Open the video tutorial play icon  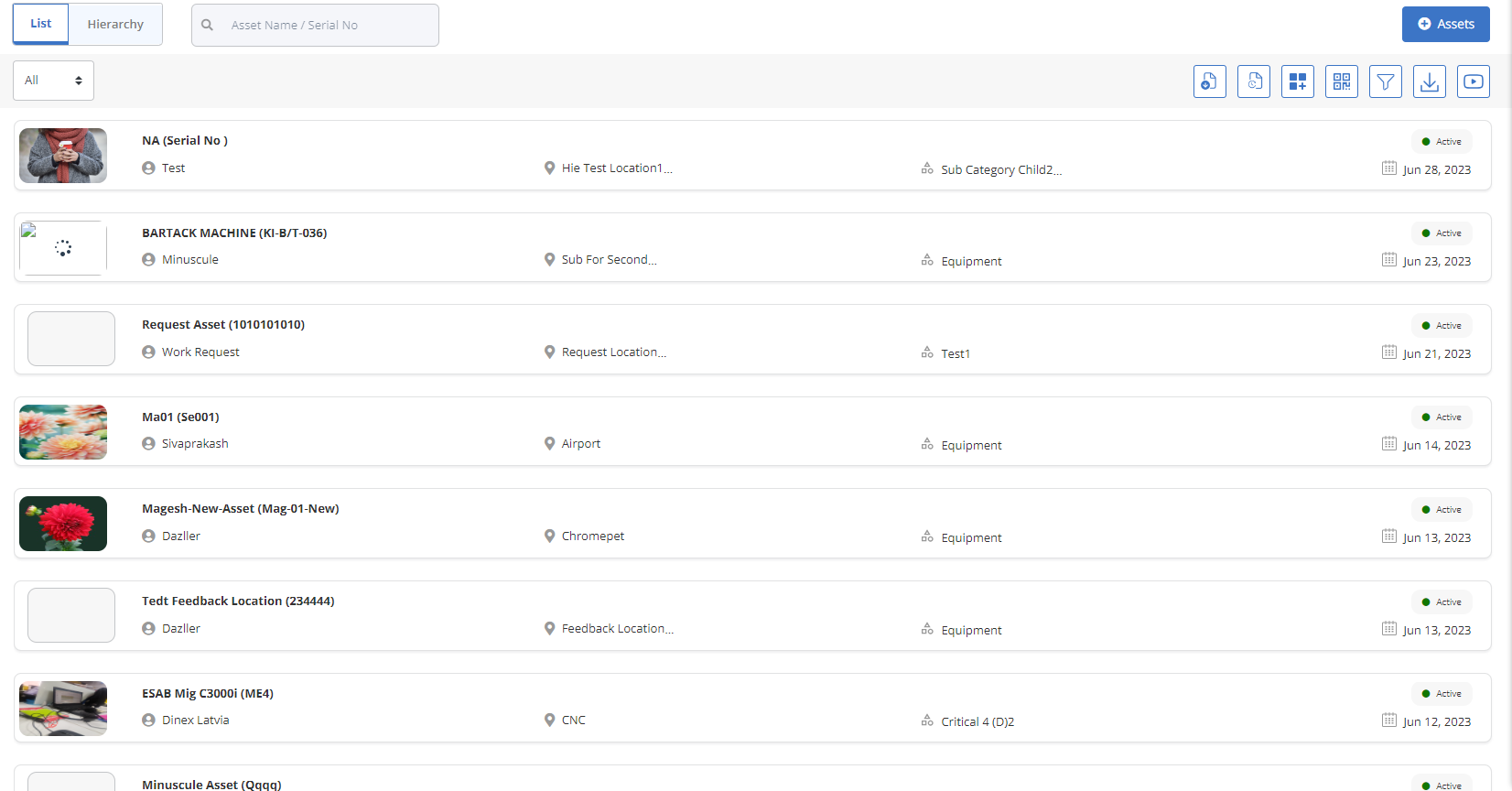coord(1473,81)
